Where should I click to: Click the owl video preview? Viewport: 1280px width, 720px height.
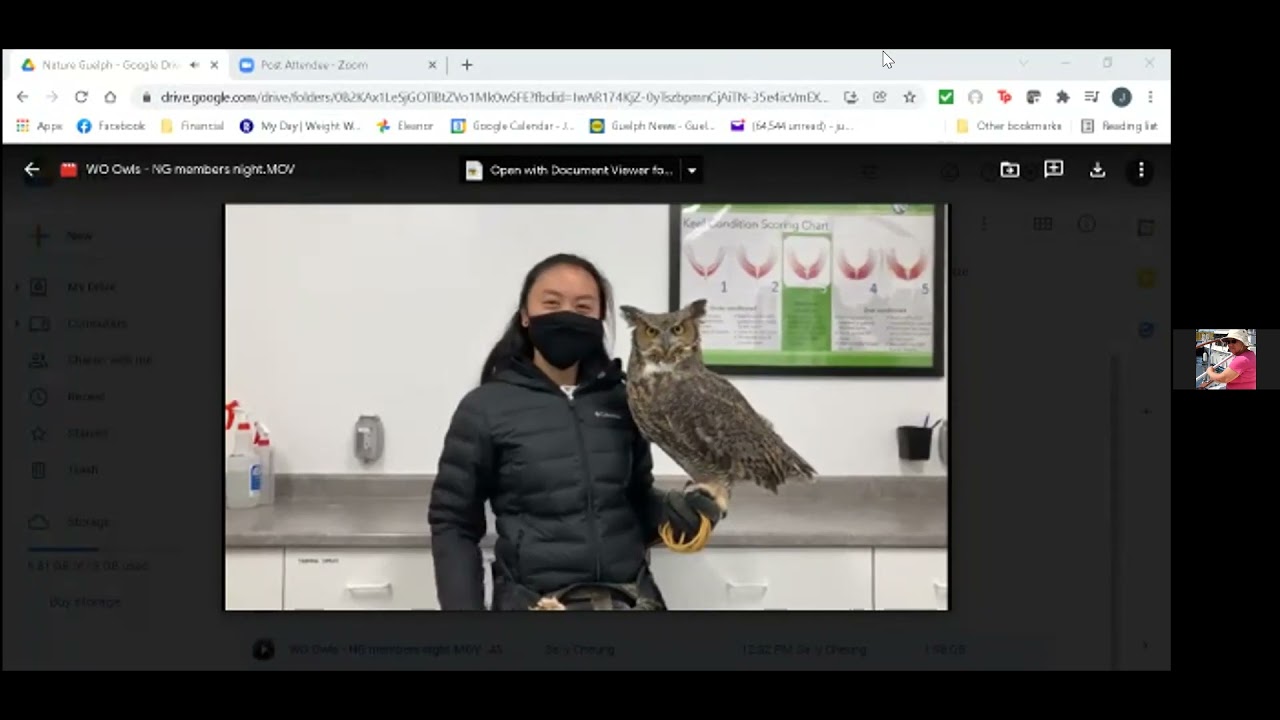coord(586,407)
